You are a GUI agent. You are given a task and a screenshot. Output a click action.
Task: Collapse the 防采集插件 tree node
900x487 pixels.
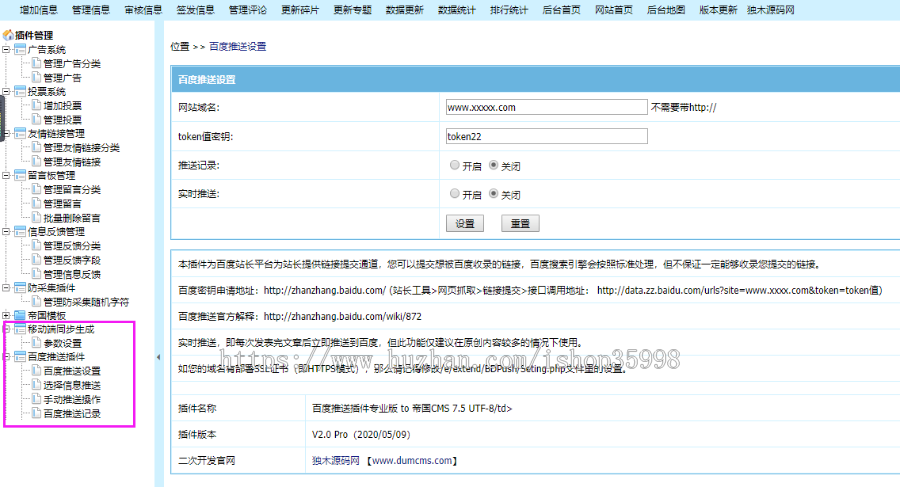6,287
